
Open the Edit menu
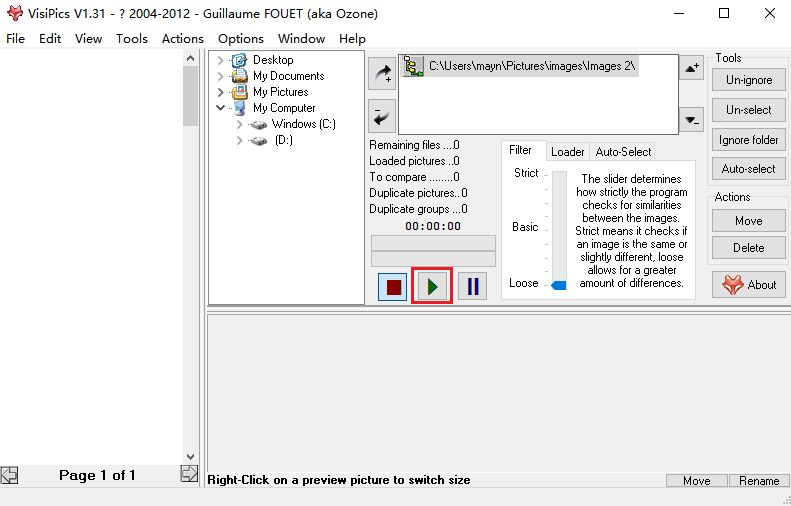[50, 39]
